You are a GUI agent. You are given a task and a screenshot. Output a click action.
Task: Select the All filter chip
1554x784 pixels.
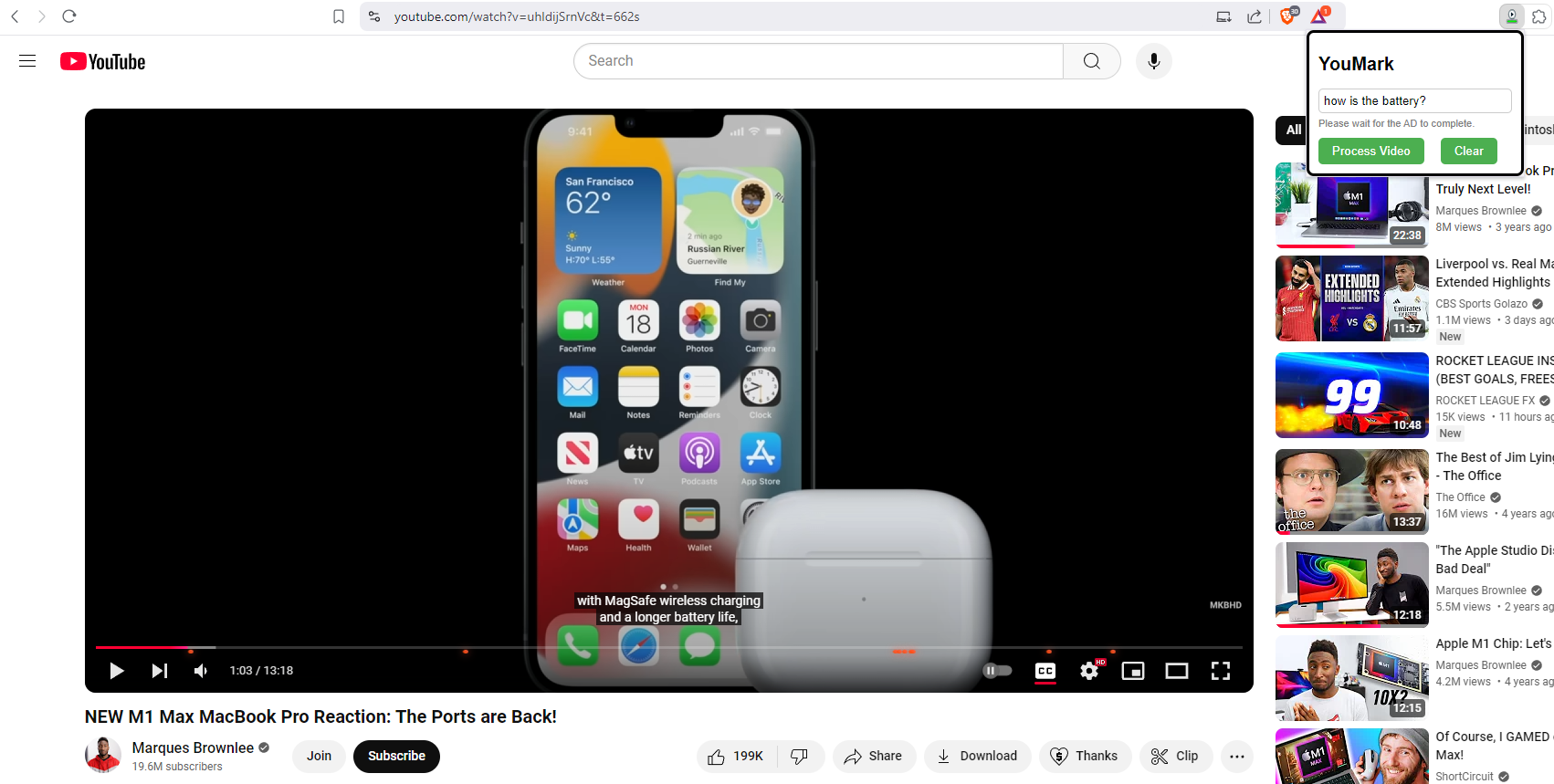[x=1293, y=130]
